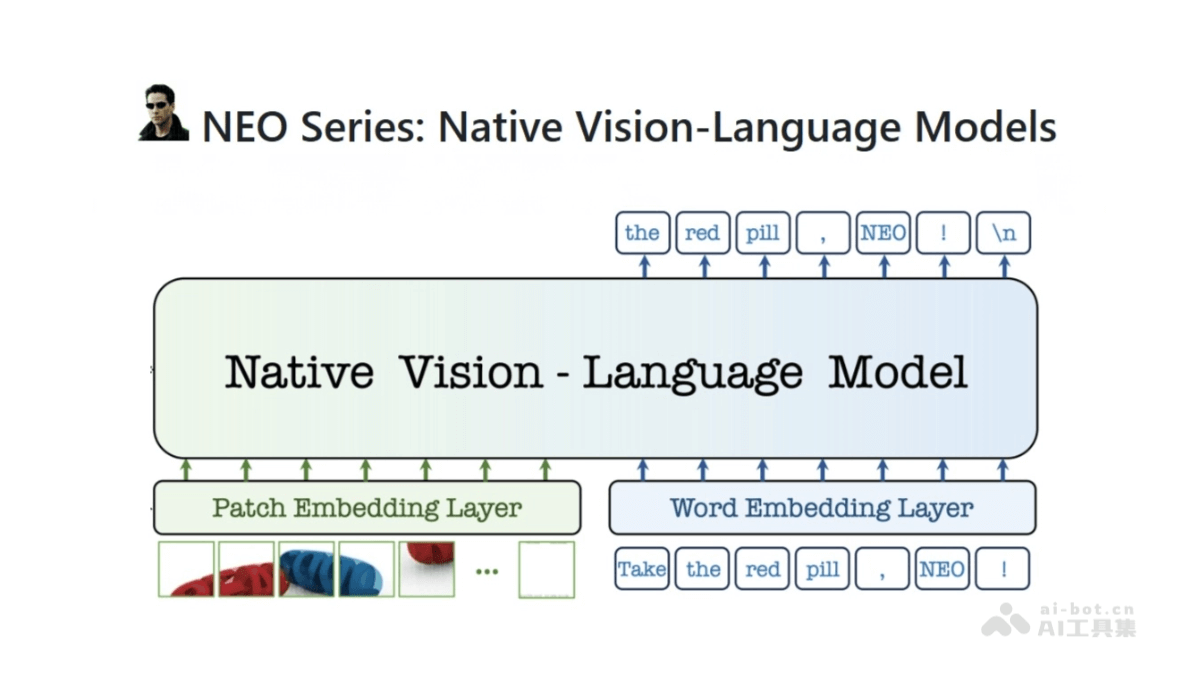Select the 'Take' input token box

641,569
